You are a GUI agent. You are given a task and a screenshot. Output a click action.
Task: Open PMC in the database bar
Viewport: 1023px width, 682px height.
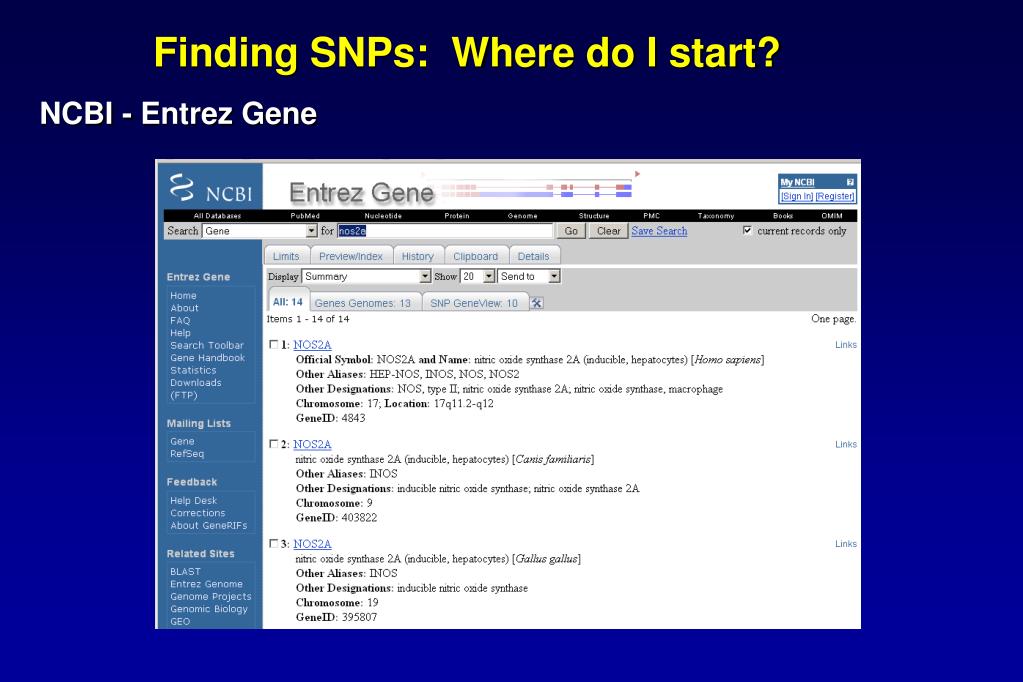[x=651, y=215]
